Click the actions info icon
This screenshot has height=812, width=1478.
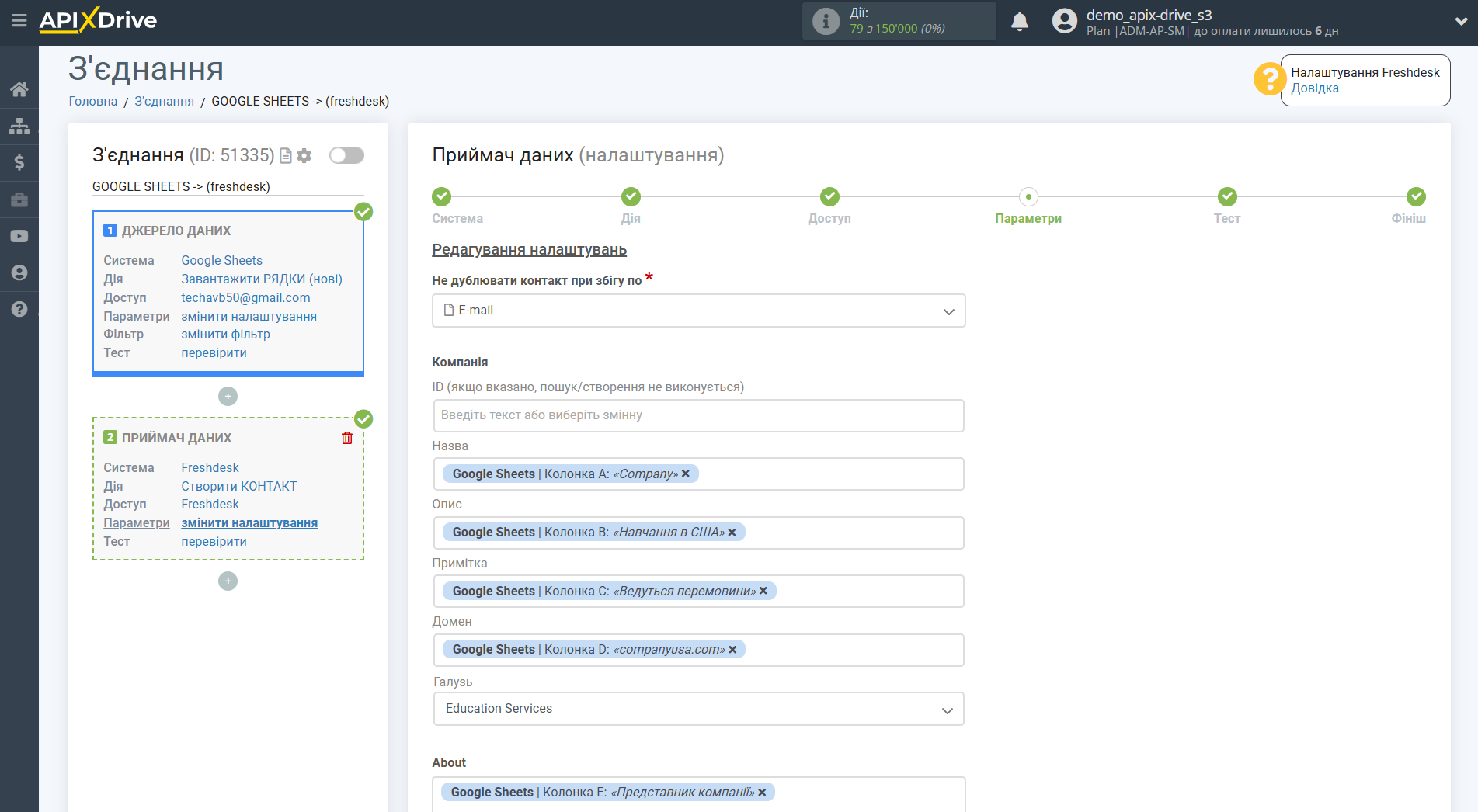tap(826, 21)
